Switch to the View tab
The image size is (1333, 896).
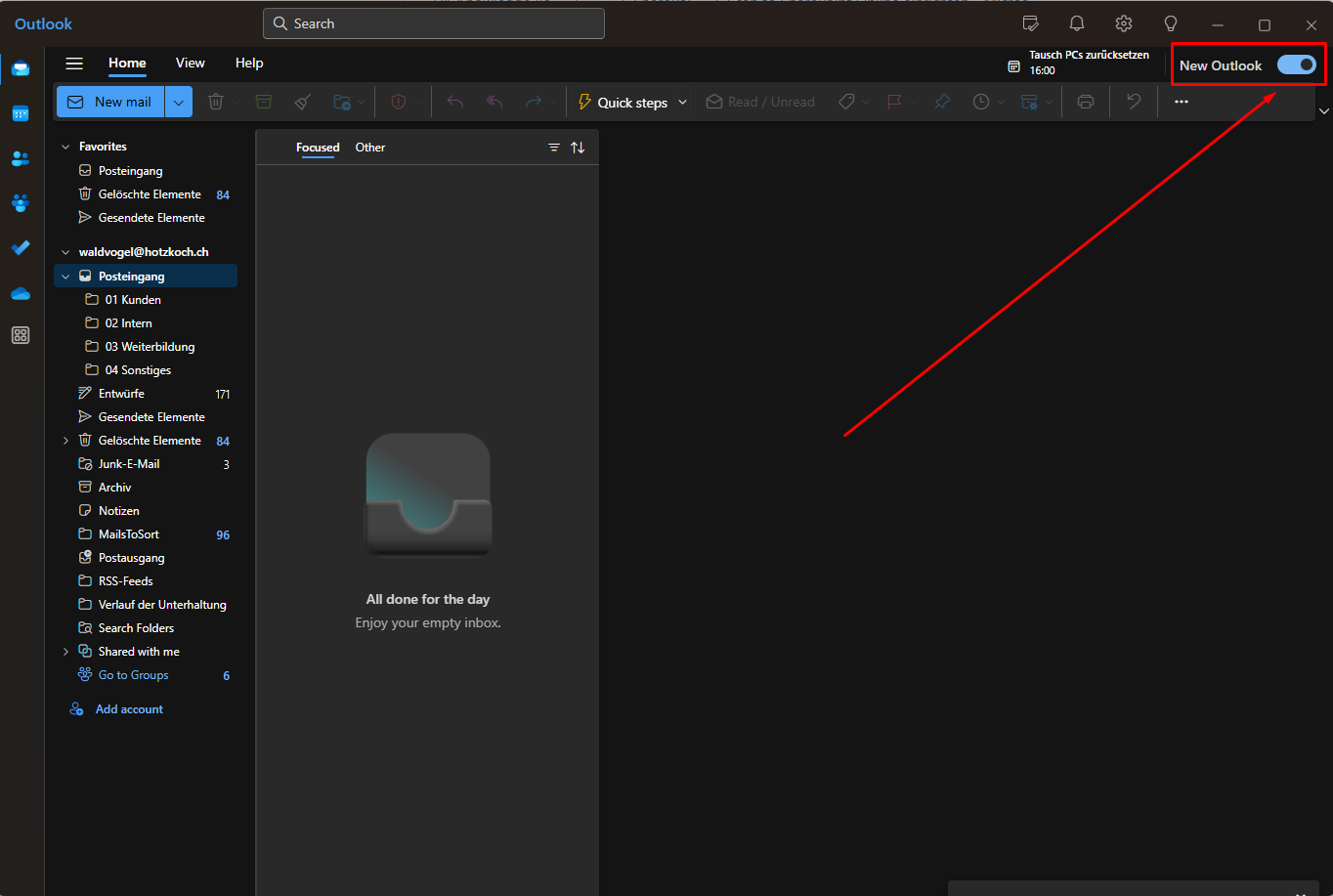190,63
